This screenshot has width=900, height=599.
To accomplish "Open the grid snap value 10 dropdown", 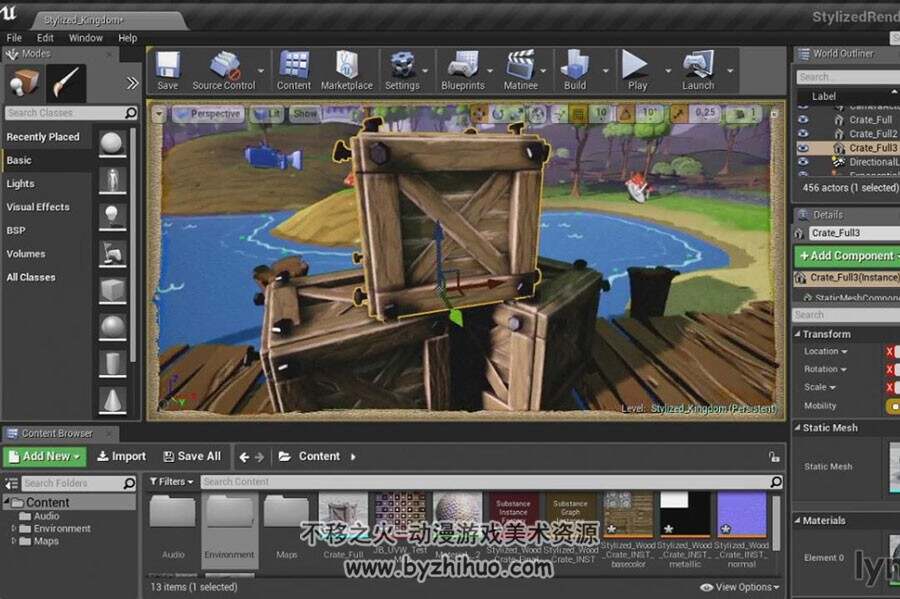I will (x=601, y=114).
